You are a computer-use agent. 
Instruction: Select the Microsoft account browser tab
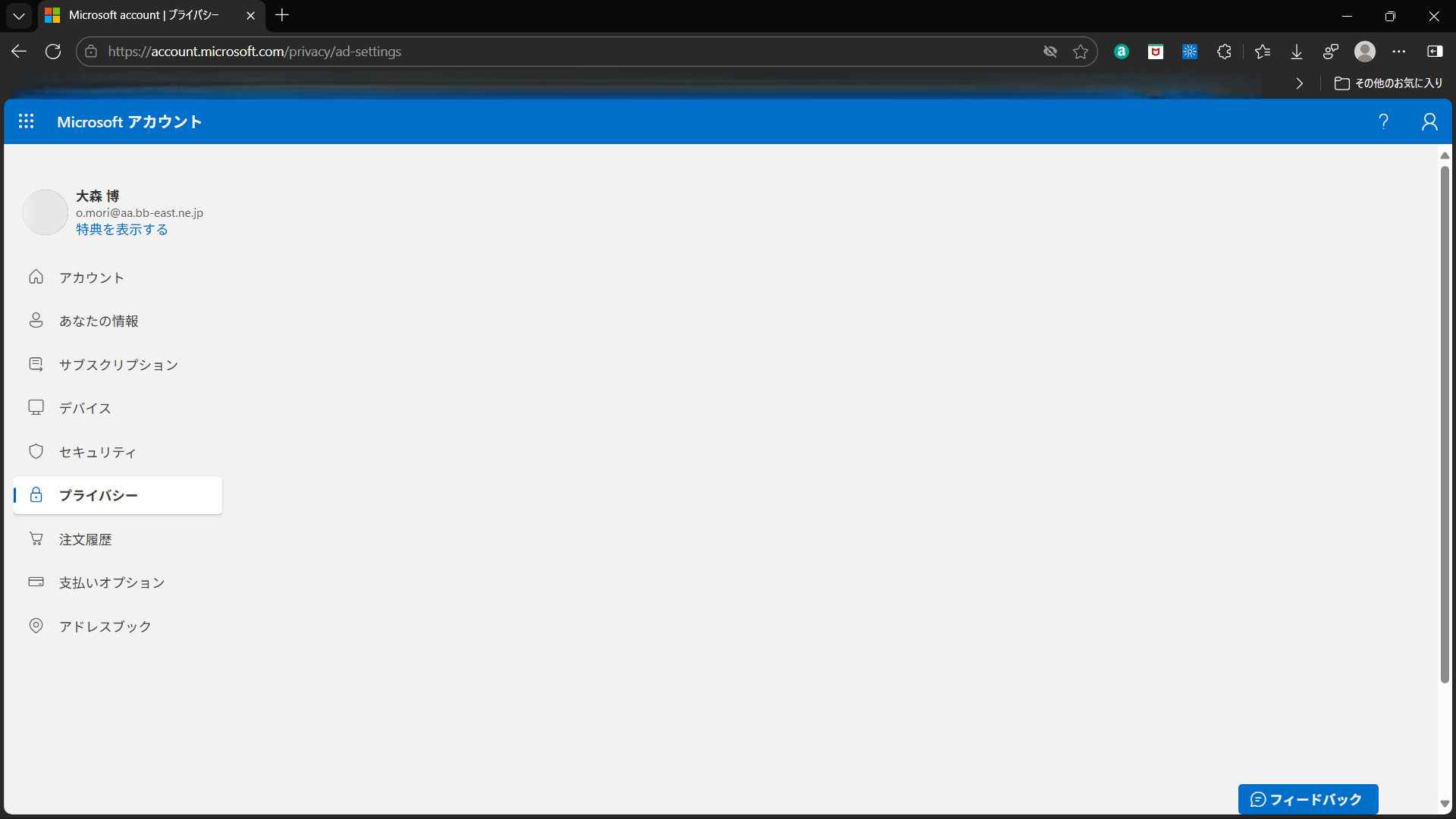(150, 15)
